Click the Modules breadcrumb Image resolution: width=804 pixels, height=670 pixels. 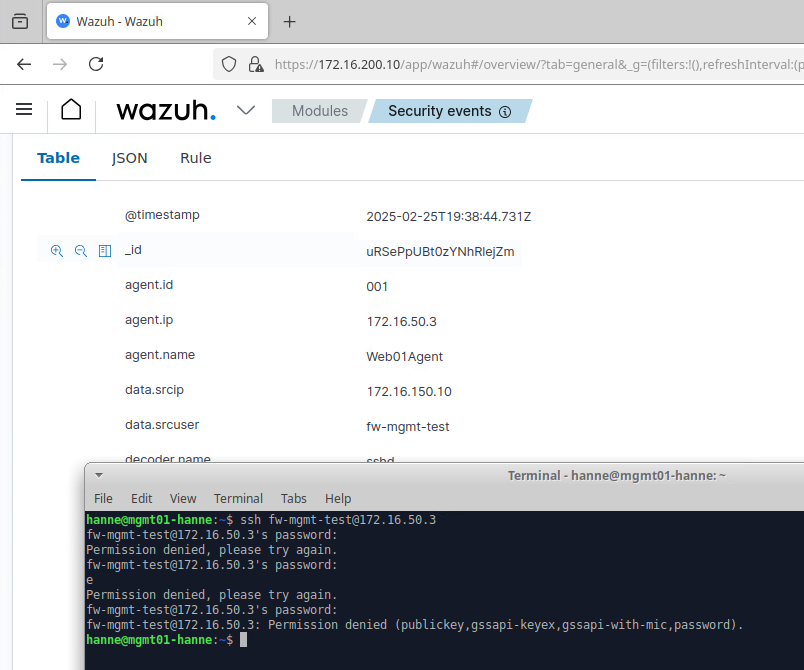(x=319, y=111)
